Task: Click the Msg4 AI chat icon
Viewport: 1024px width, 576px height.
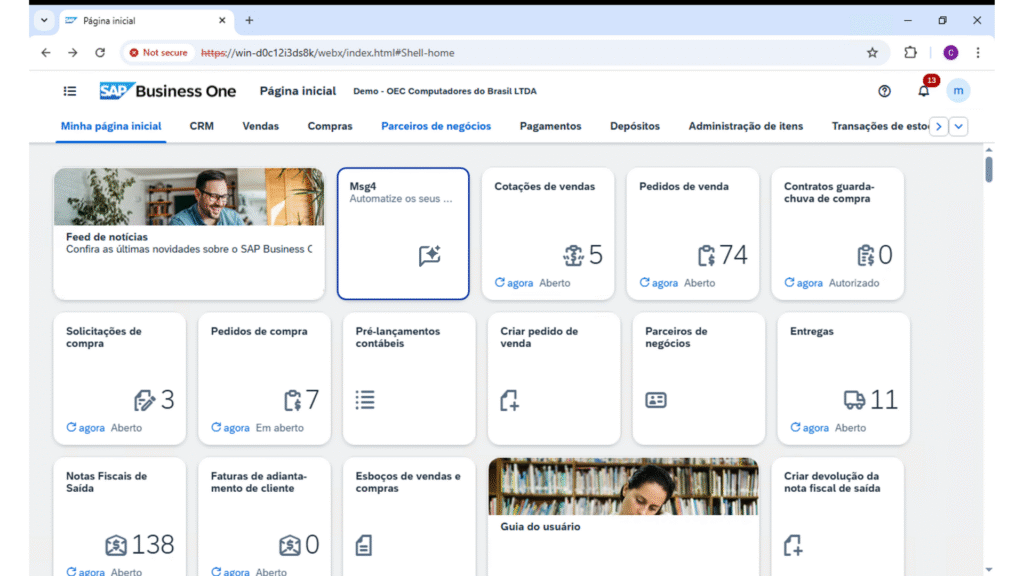Action: [x=429, y=256]
